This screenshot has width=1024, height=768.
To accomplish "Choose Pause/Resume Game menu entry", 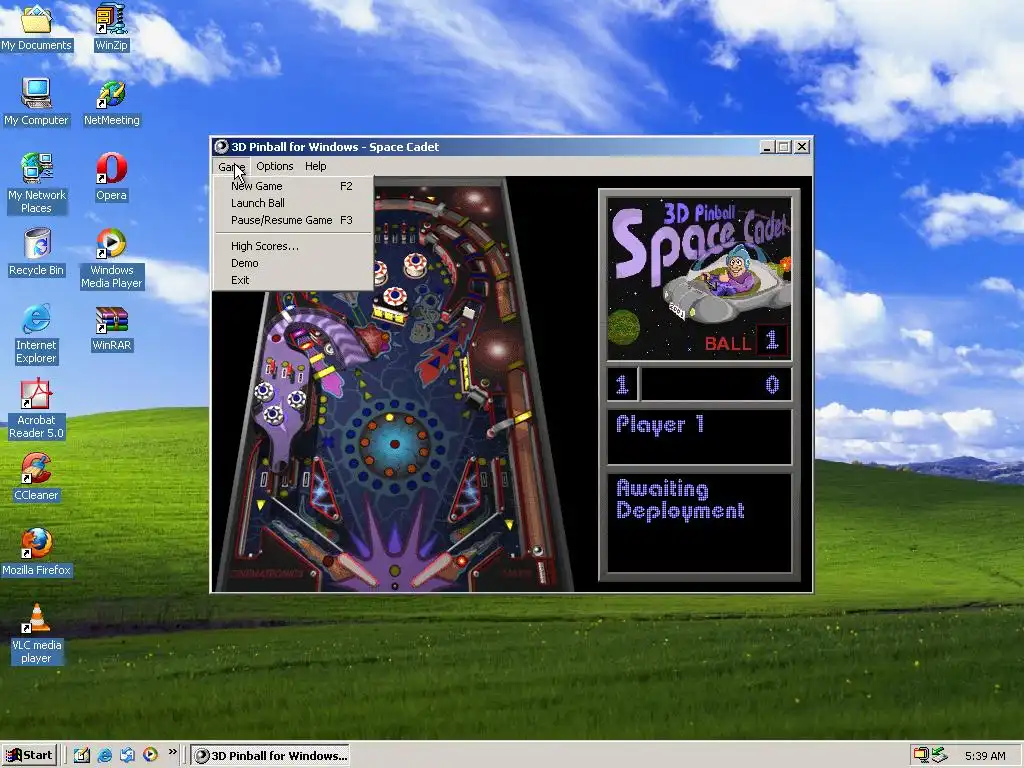I will tap(293, 220).
